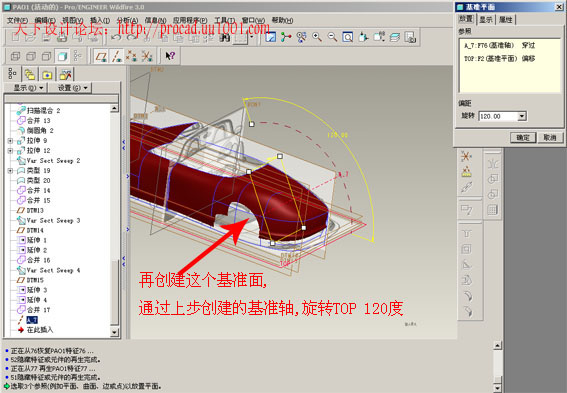The height and width of the screenshot is (393, 567).
Task: Click the 旋转 angle value field 120.00
Action: pyautogui.click(x=498, y=116)
